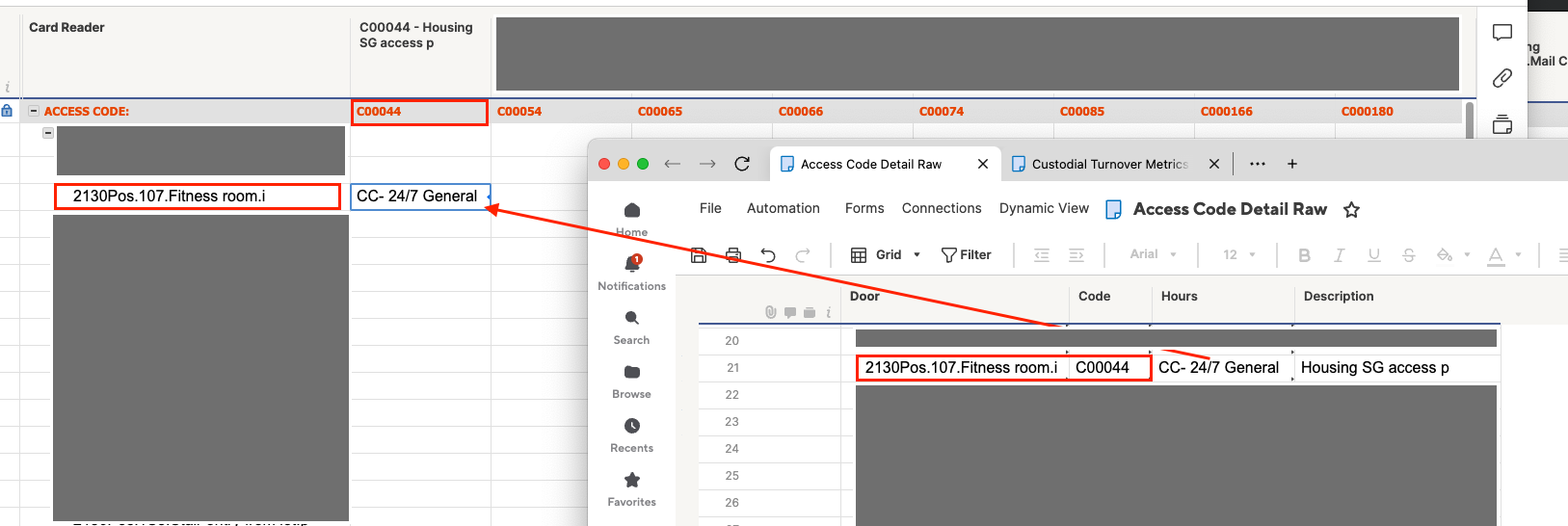Reload the page with the refresh icon
This screenshot has height=526, width=1568.
[x=742, y=164]
